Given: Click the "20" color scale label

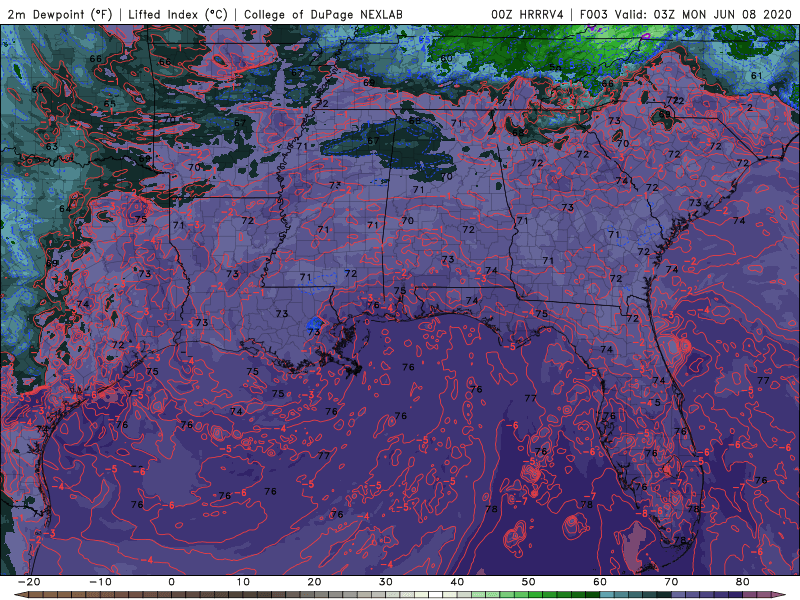Looking at the screenshot, I should (x=314, y=582).
